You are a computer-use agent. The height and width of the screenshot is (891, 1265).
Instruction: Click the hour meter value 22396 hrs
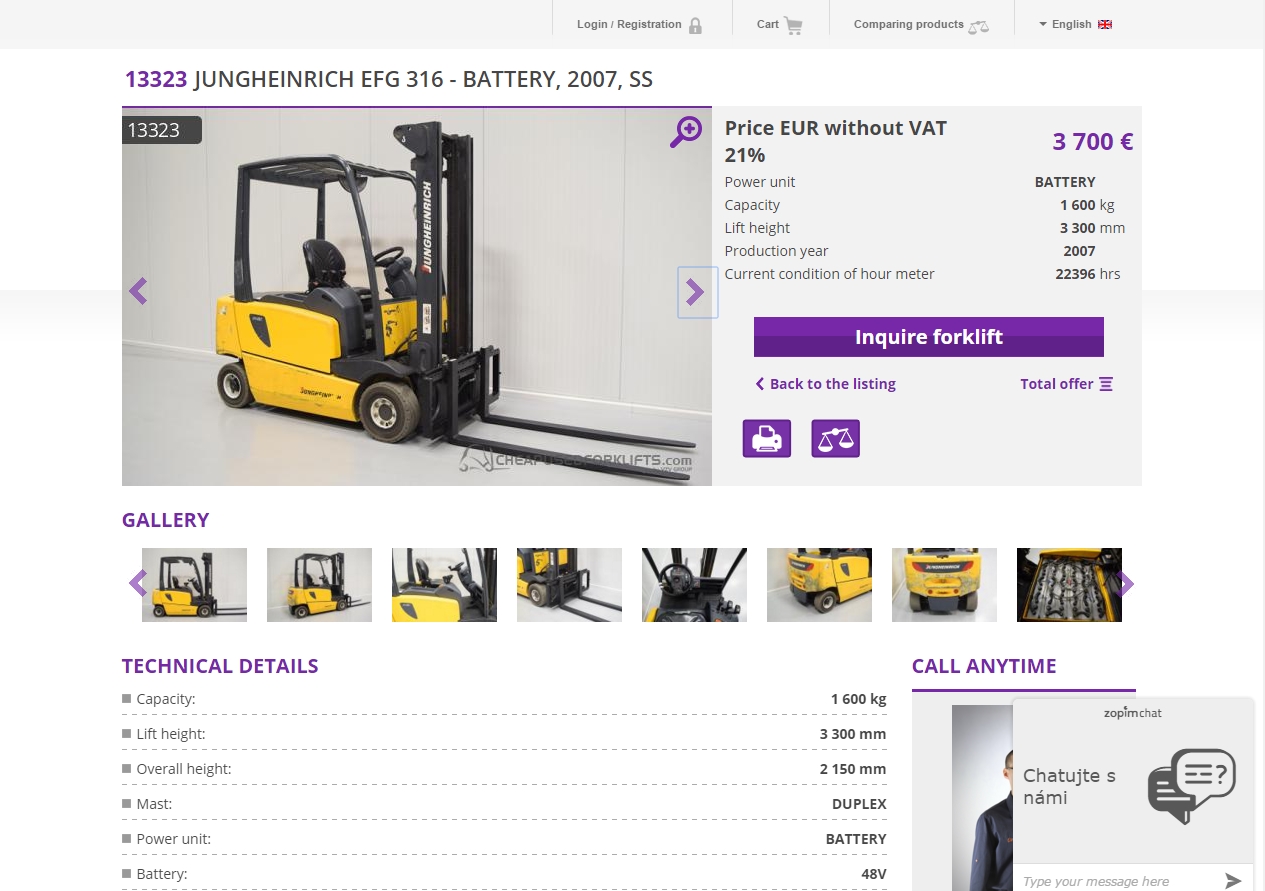pos(1088,274)
